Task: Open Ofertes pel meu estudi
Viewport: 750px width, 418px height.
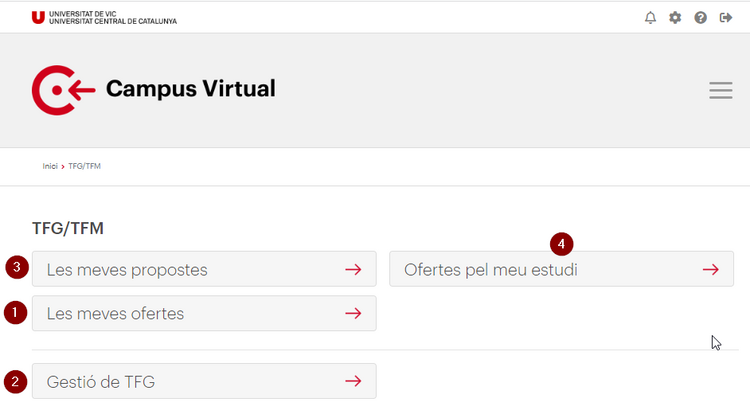Action: [x=562, y=269]
